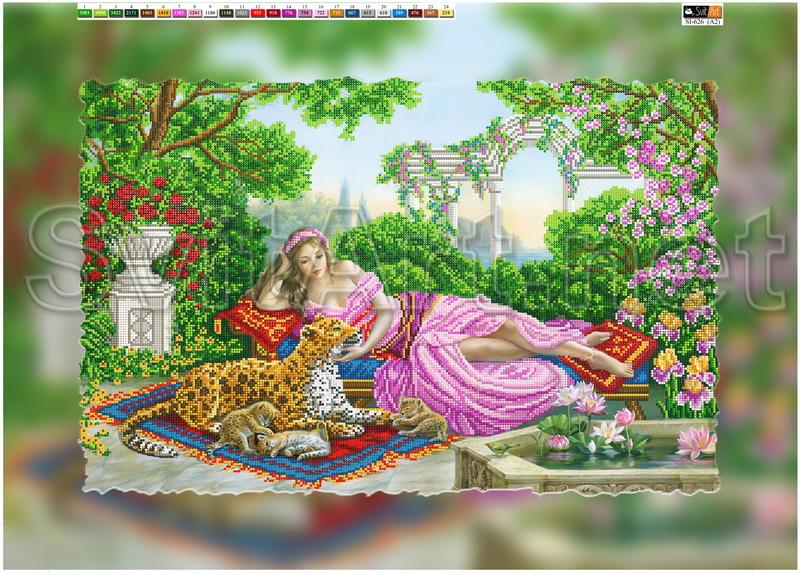Choose the blue 667 color swatch
Screen dimensions: 800x573
click(x=353, y=14)
